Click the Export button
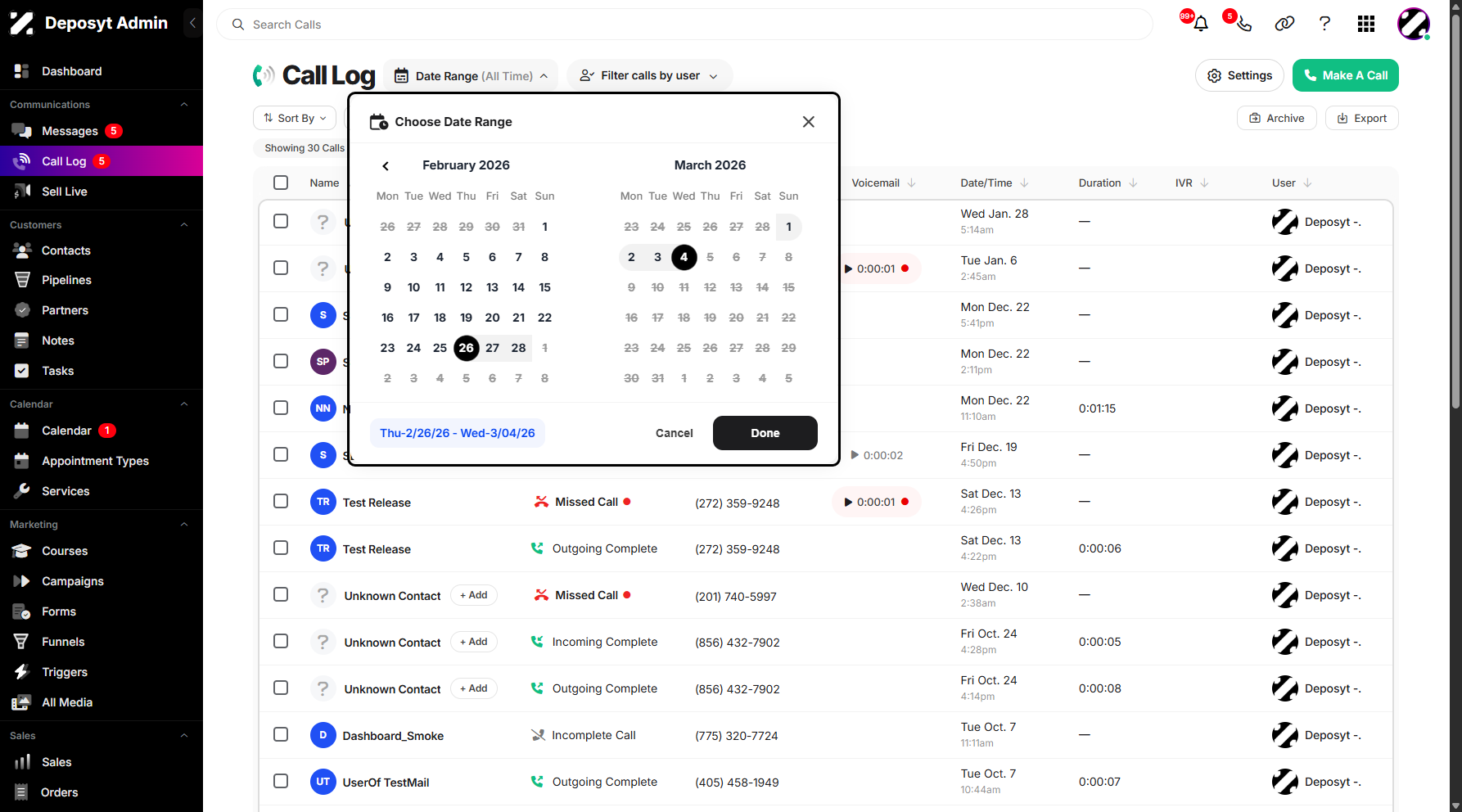 1362,118
